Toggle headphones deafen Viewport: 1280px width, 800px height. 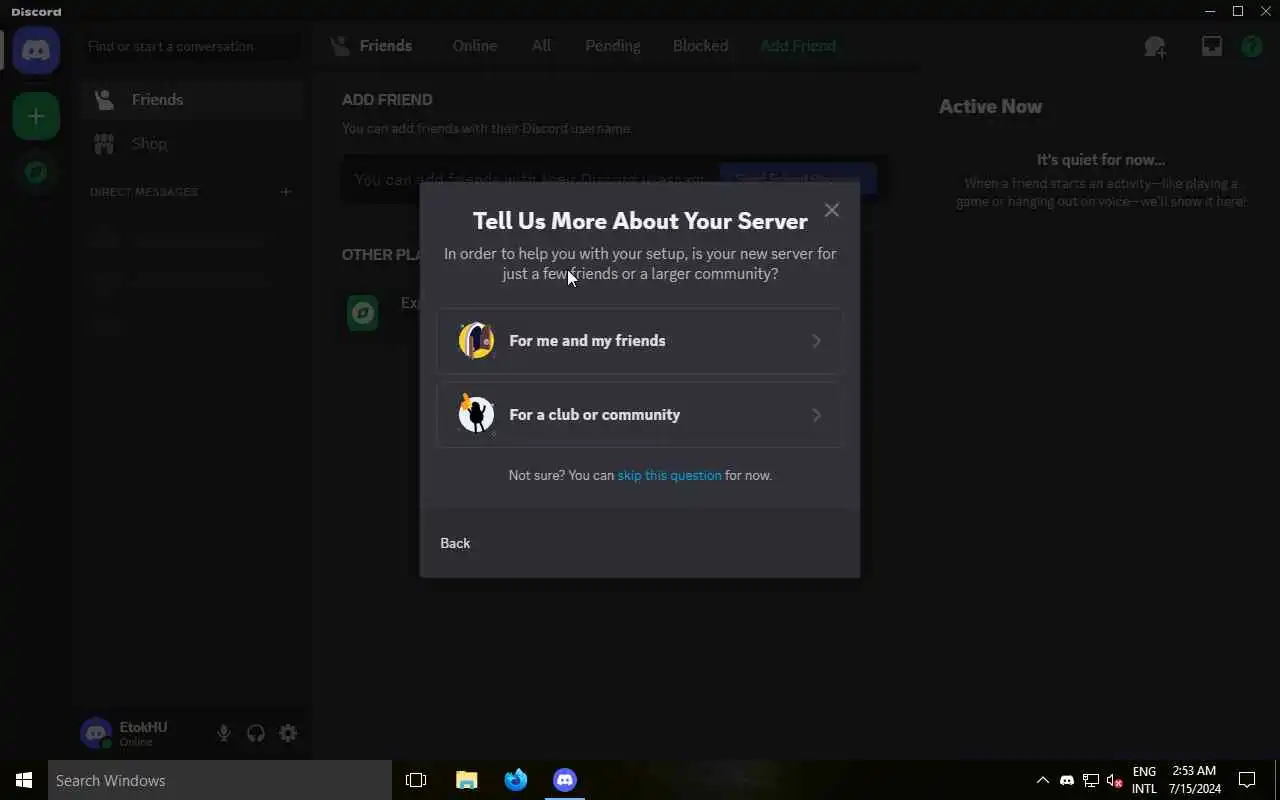coord(256,733)
